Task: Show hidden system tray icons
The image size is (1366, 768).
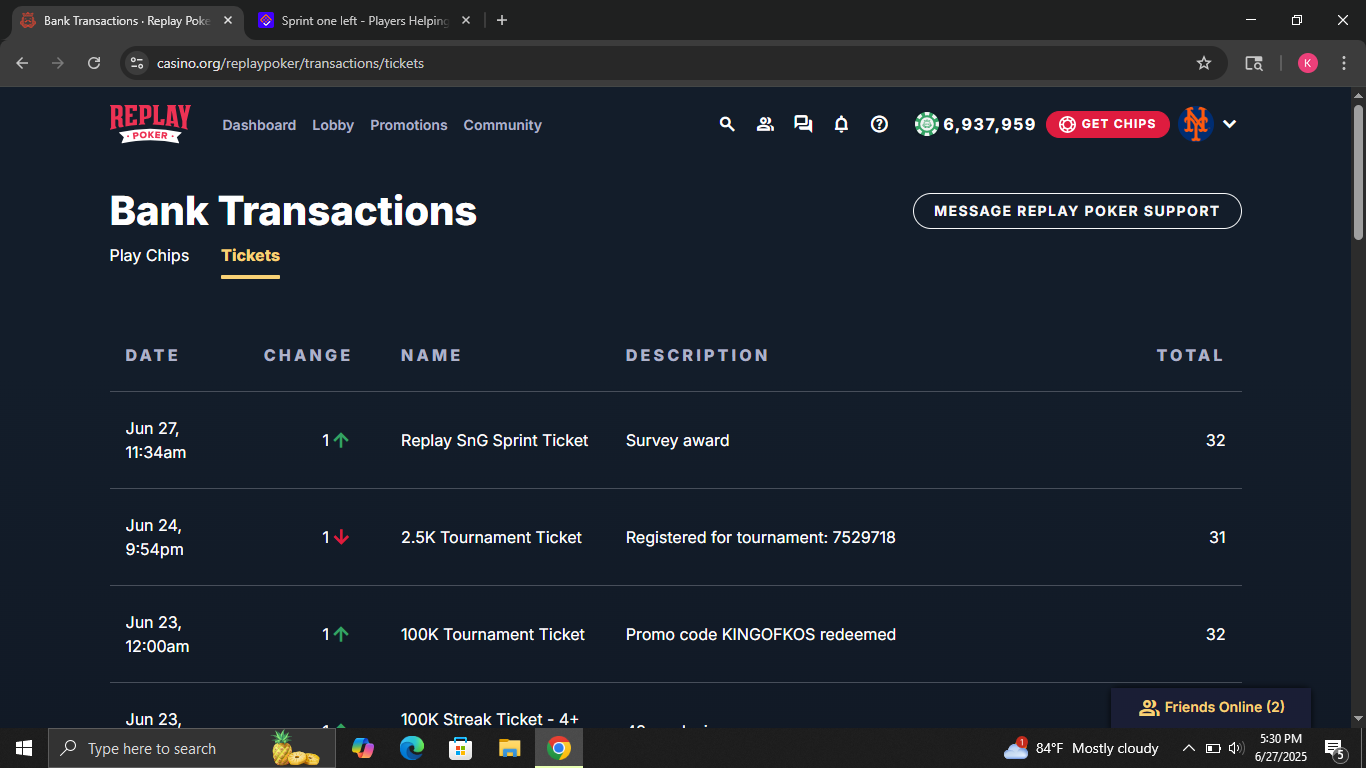Action: [1189, 748]
